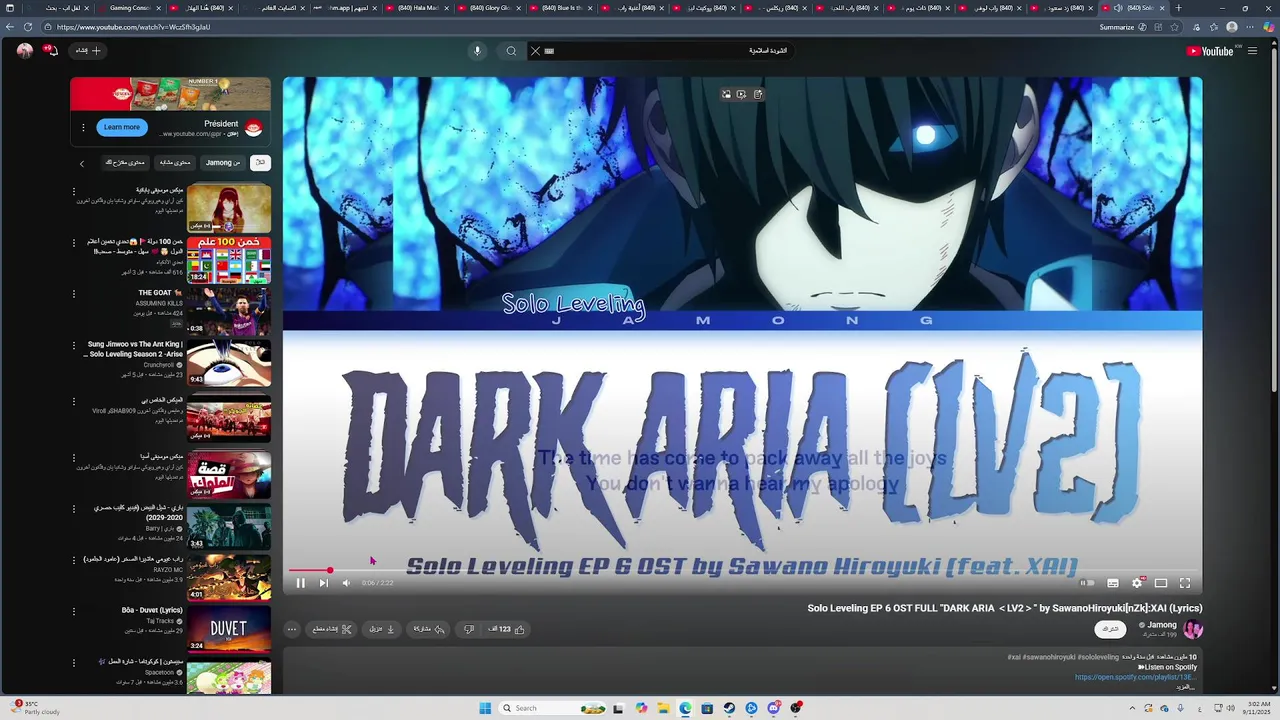
Task: Clear the search box with the X
Action: click(535, 51)
